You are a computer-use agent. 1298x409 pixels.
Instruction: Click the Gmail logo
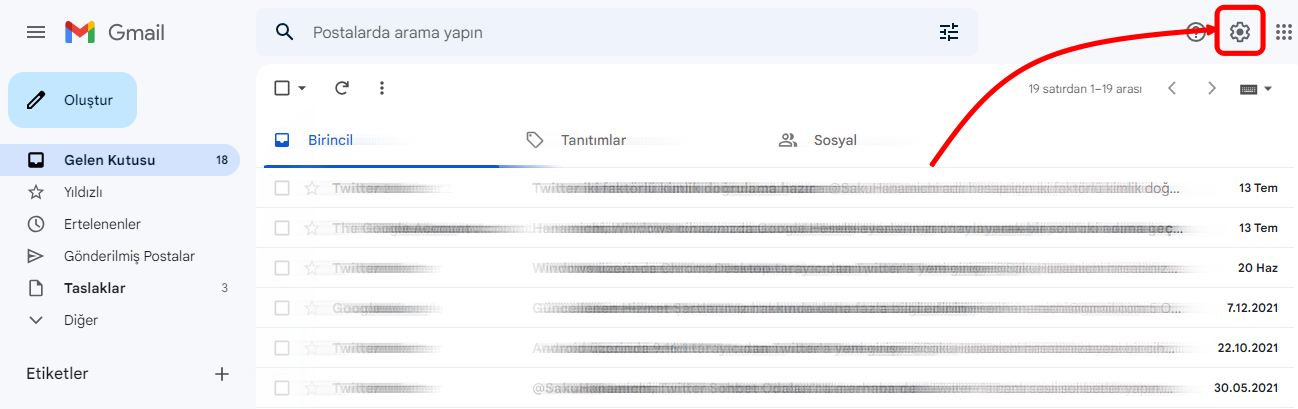coord(114,32)
